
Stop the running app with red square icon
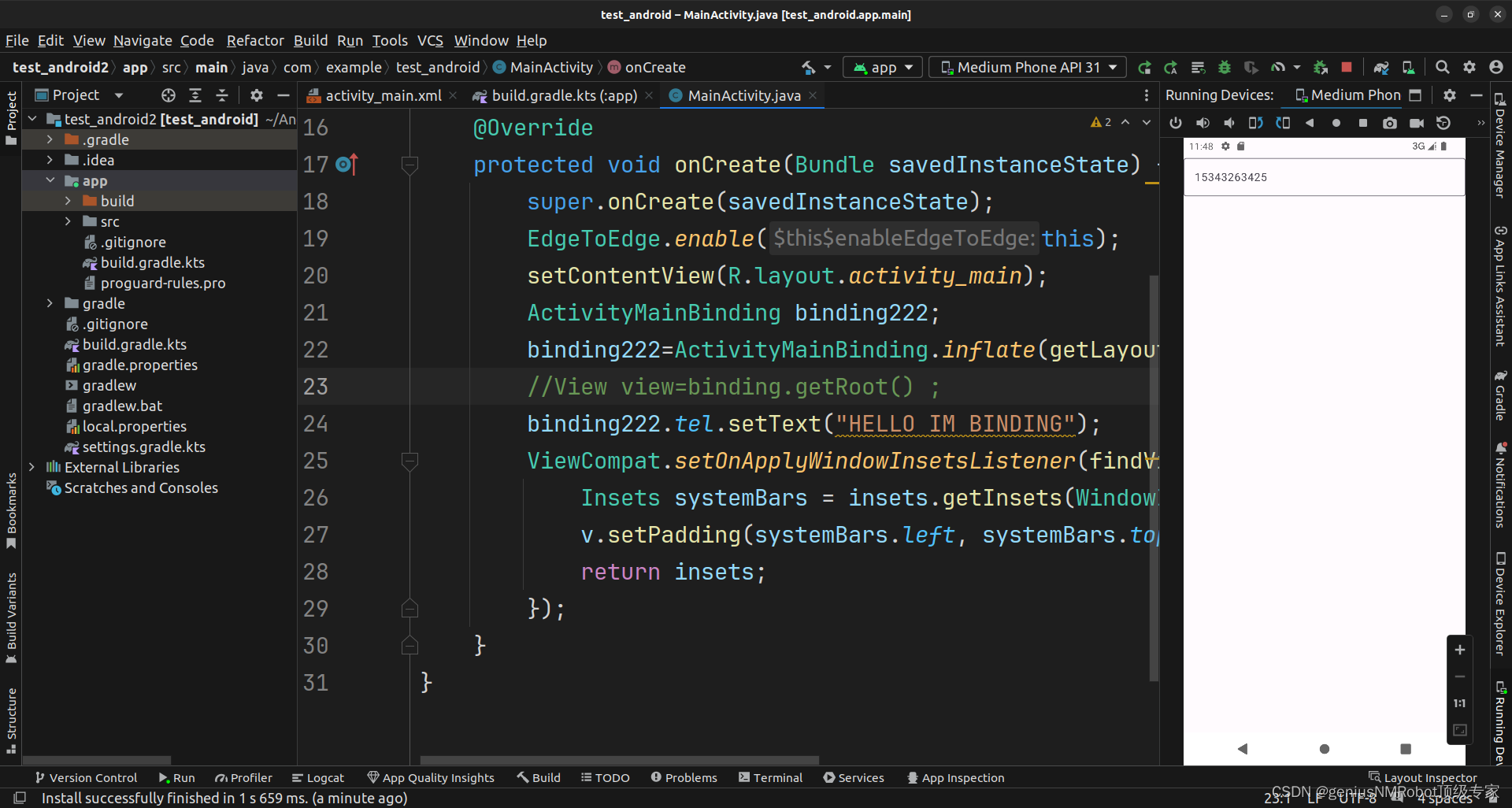point(1347,67)
